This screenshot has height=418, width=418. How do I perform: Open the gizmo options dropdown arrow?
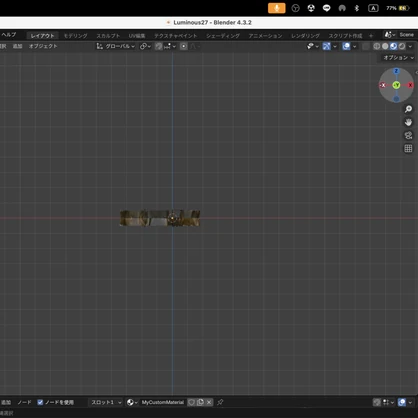335,46
